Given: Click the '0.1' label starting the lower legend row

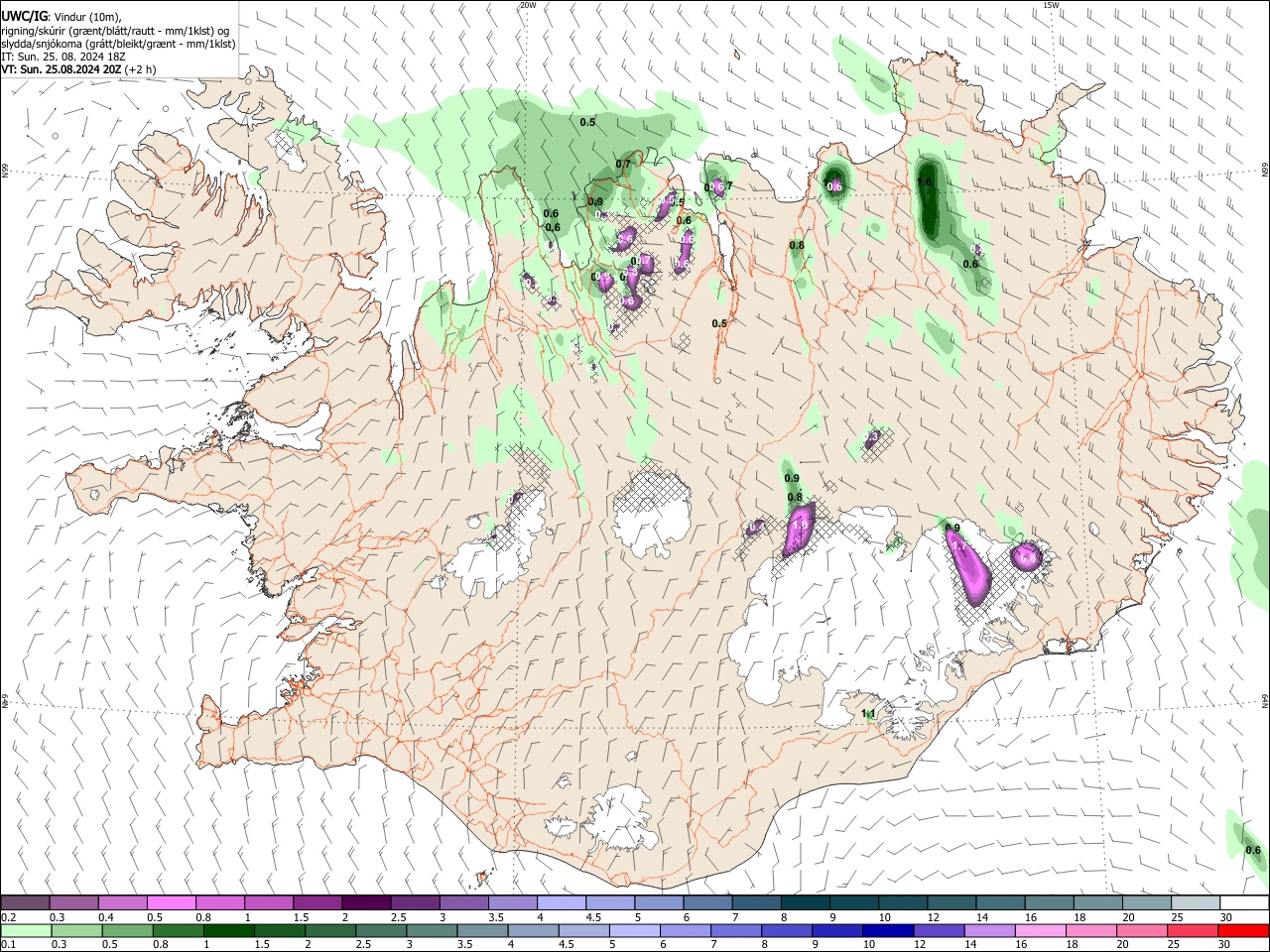Looking at the screenshot, I should click(x=8, y=945).
